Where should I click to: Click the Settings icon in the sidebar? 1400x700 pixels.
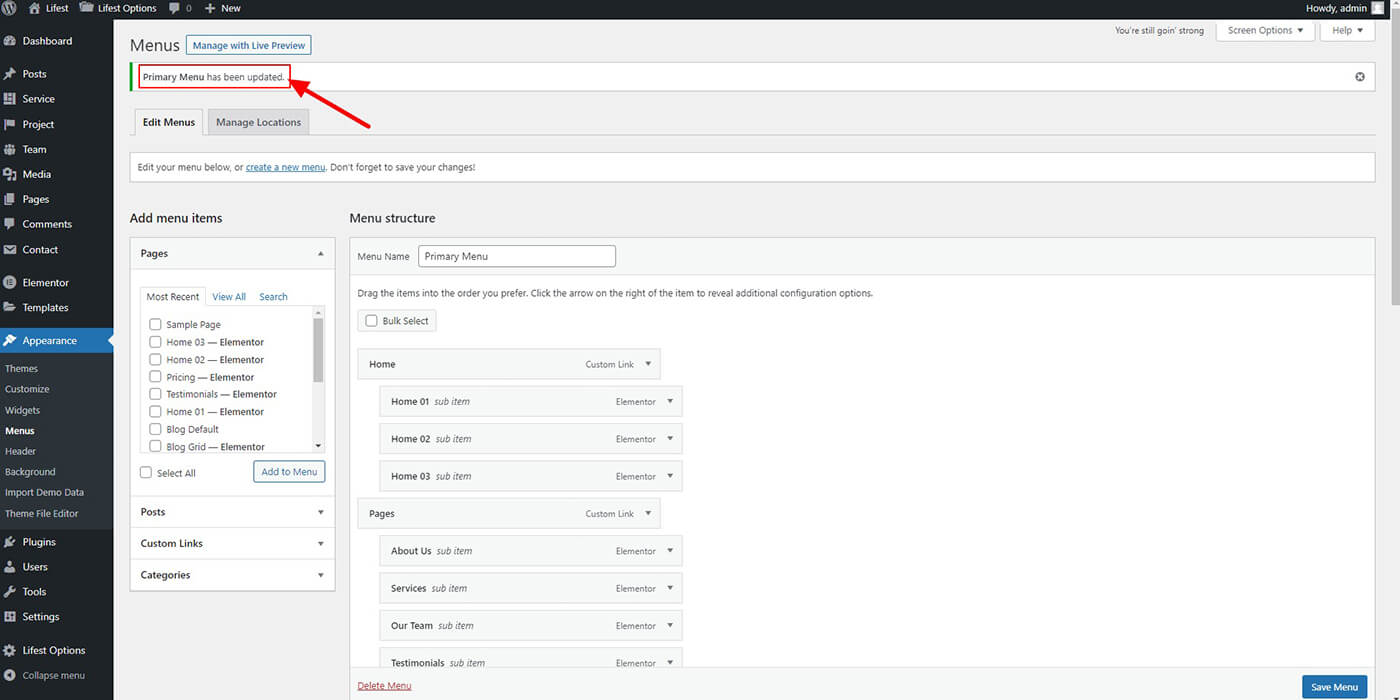point(10,617)
